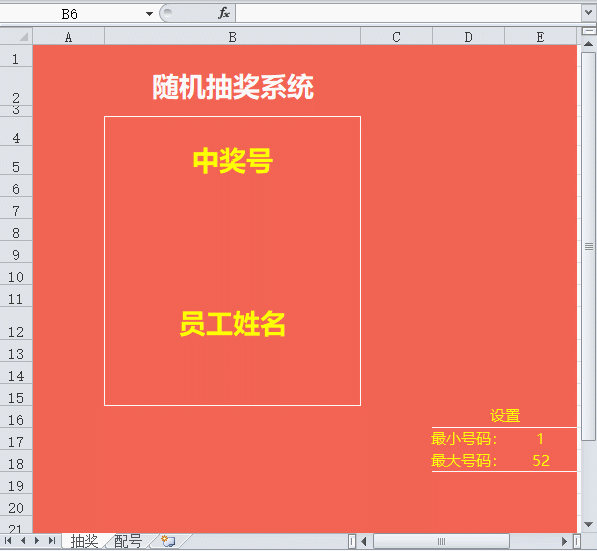Click the horizontal scrollbar right arrow
The width and height of the screenshot is (597, 551).
[x=565, y=541]
